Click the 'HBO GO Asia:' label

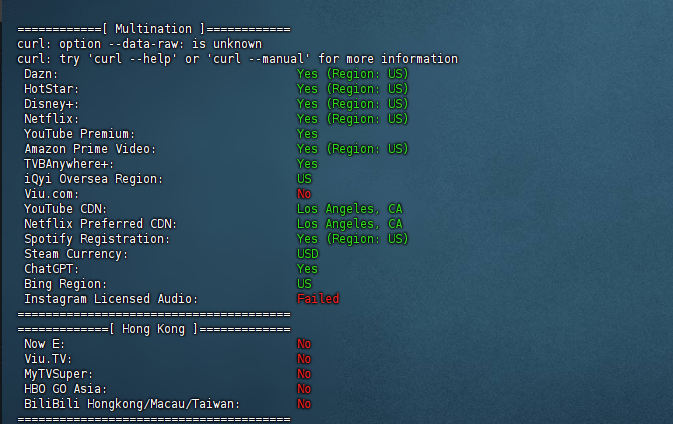click(65, 389)
